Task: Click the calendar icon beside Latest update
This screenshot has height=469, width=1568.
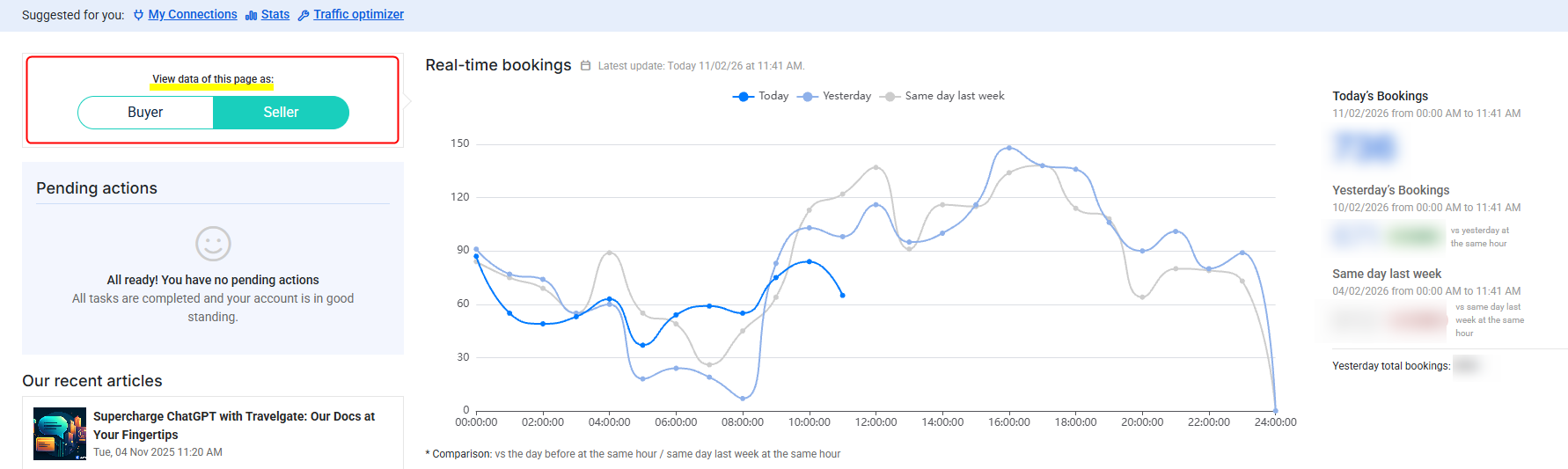Action: 585,66
